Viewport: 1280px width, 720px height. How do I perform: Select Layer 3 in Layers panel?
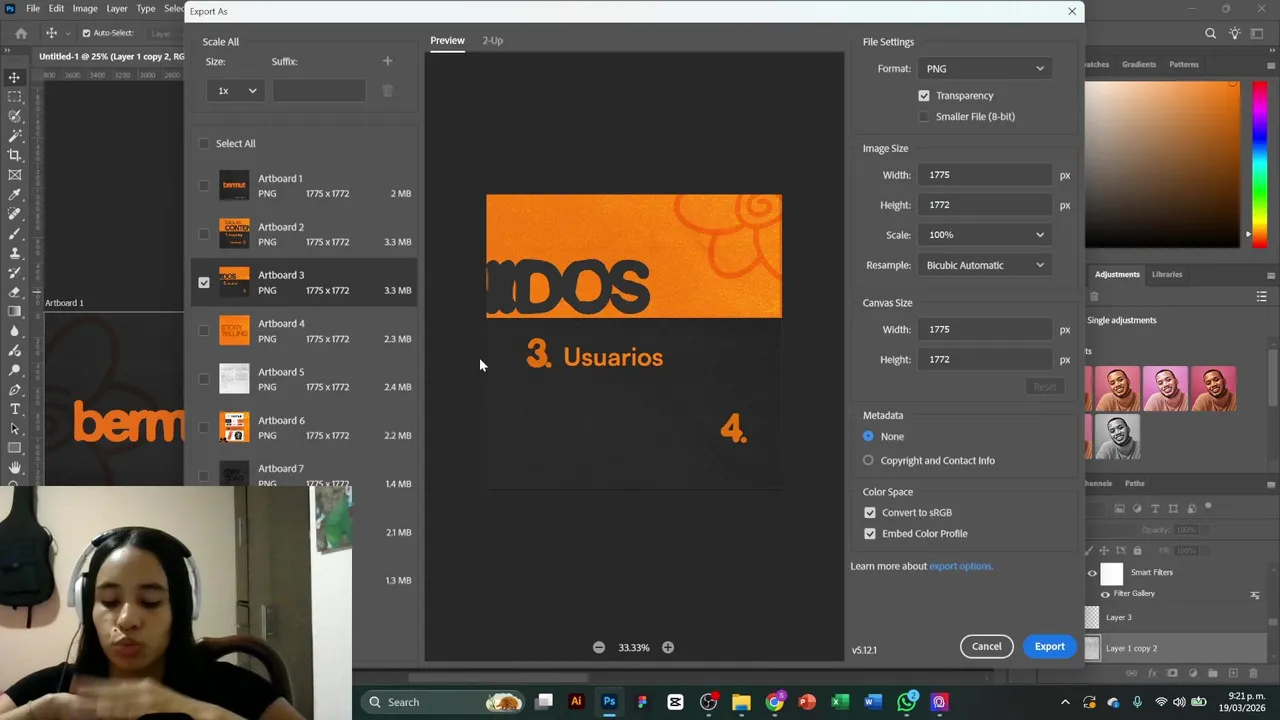(1118, 618)
